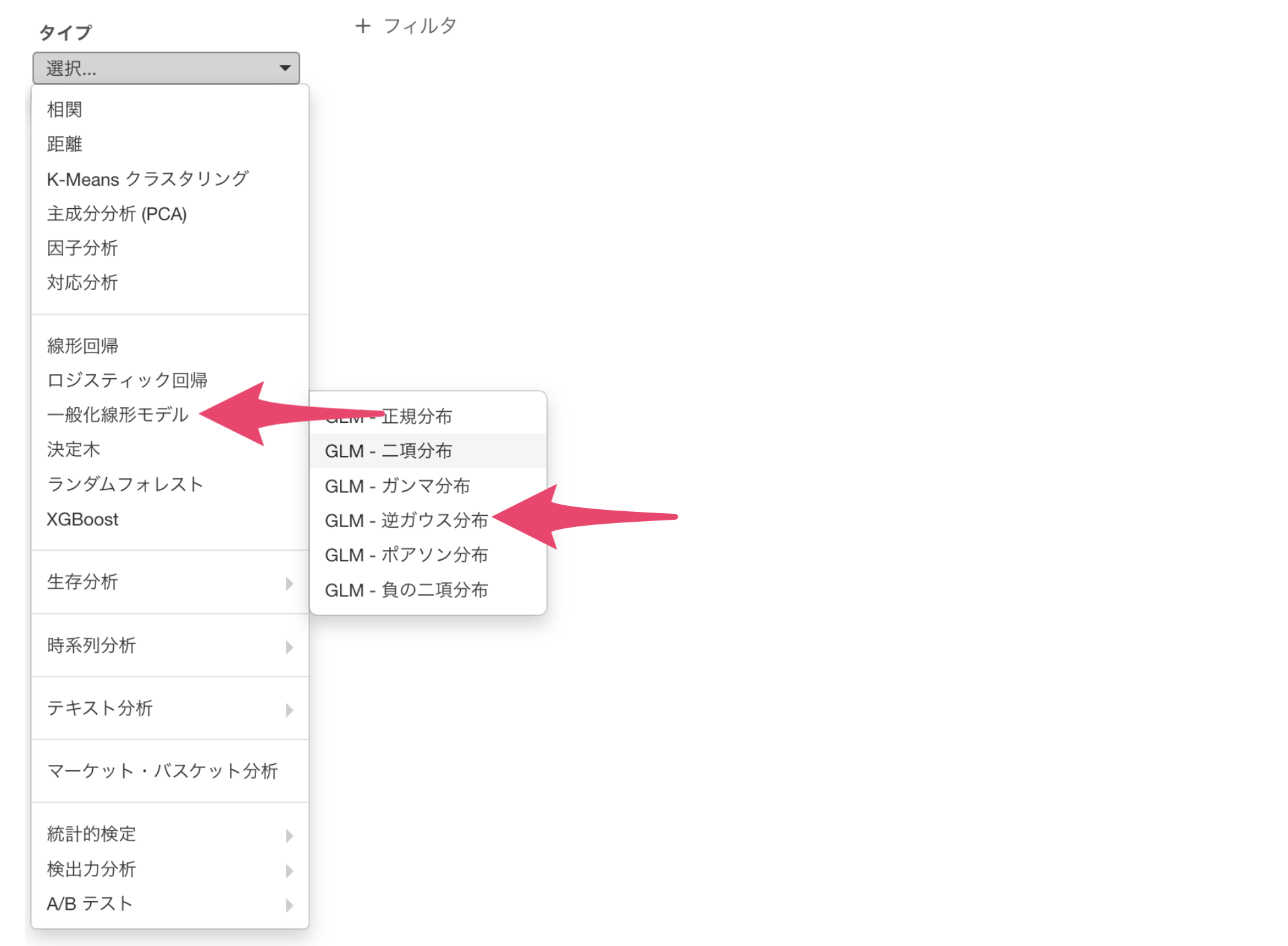The width and height of the screenshot is (1288, 946).
Task: Choose 主成分分析 (PCA)
Action: point(170,213)
